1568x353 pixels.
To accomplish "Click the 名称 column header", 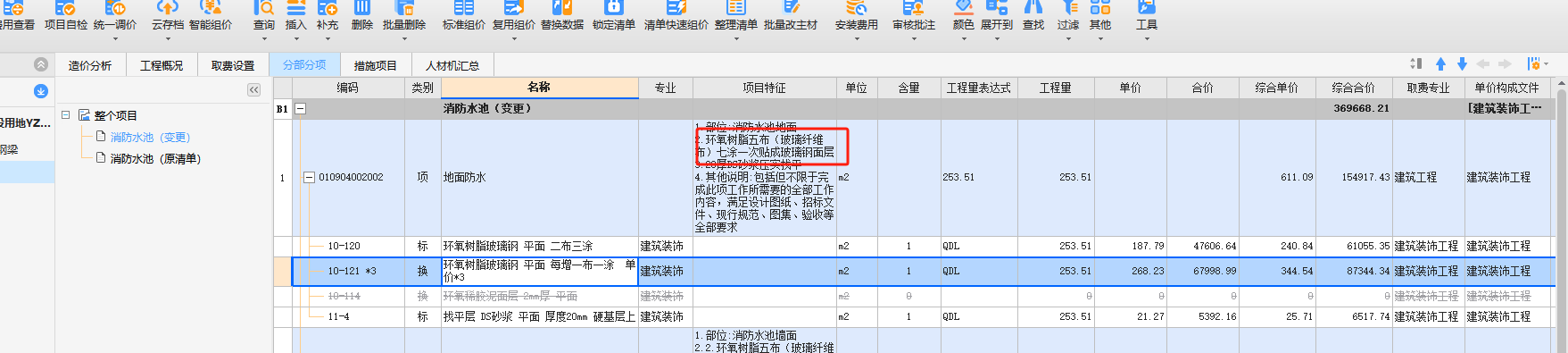I will point(539,88).
